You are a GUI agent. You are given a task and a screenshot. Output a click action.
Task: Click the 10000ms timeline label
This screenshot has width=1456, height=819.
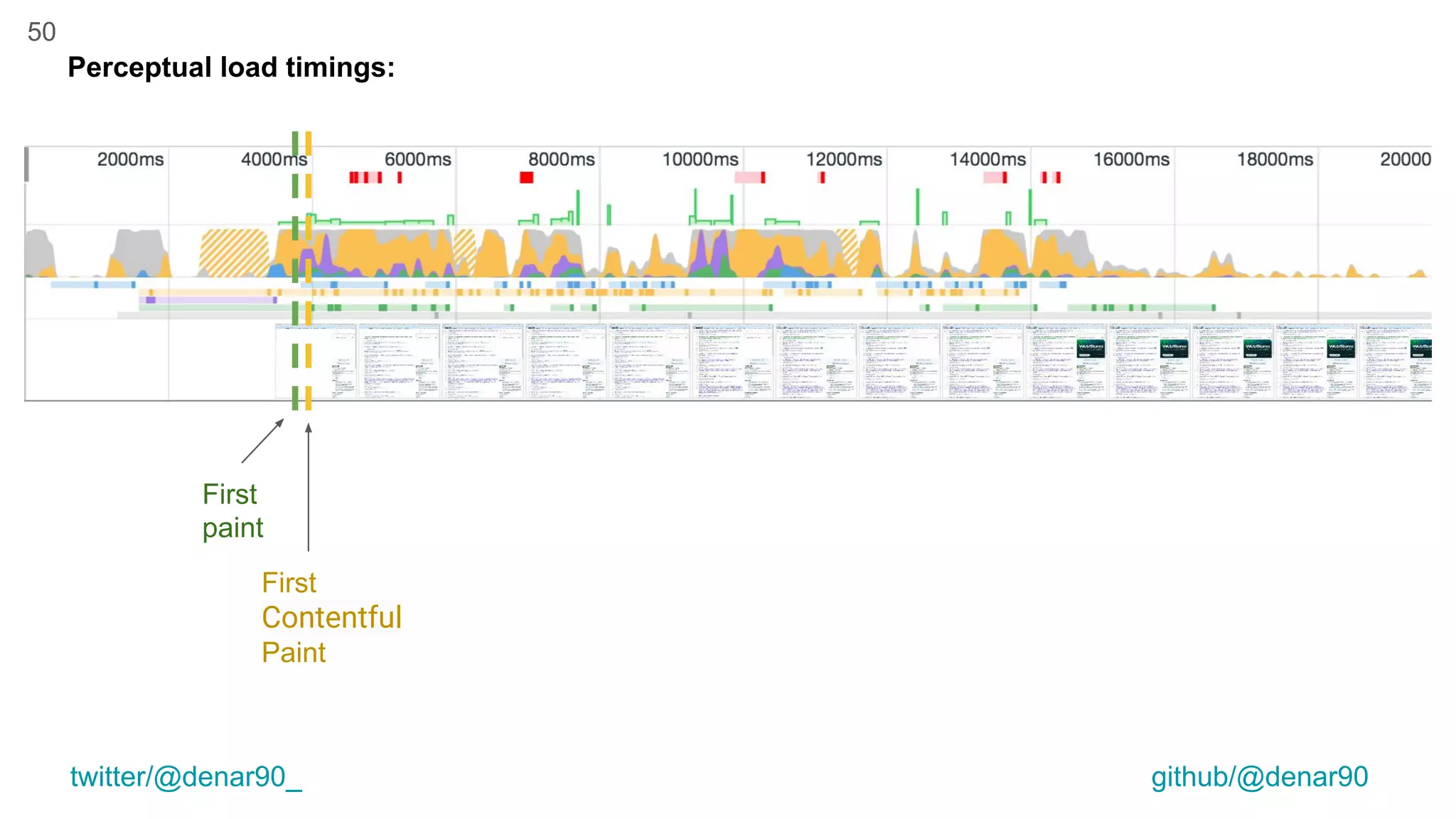click(700, 159)
